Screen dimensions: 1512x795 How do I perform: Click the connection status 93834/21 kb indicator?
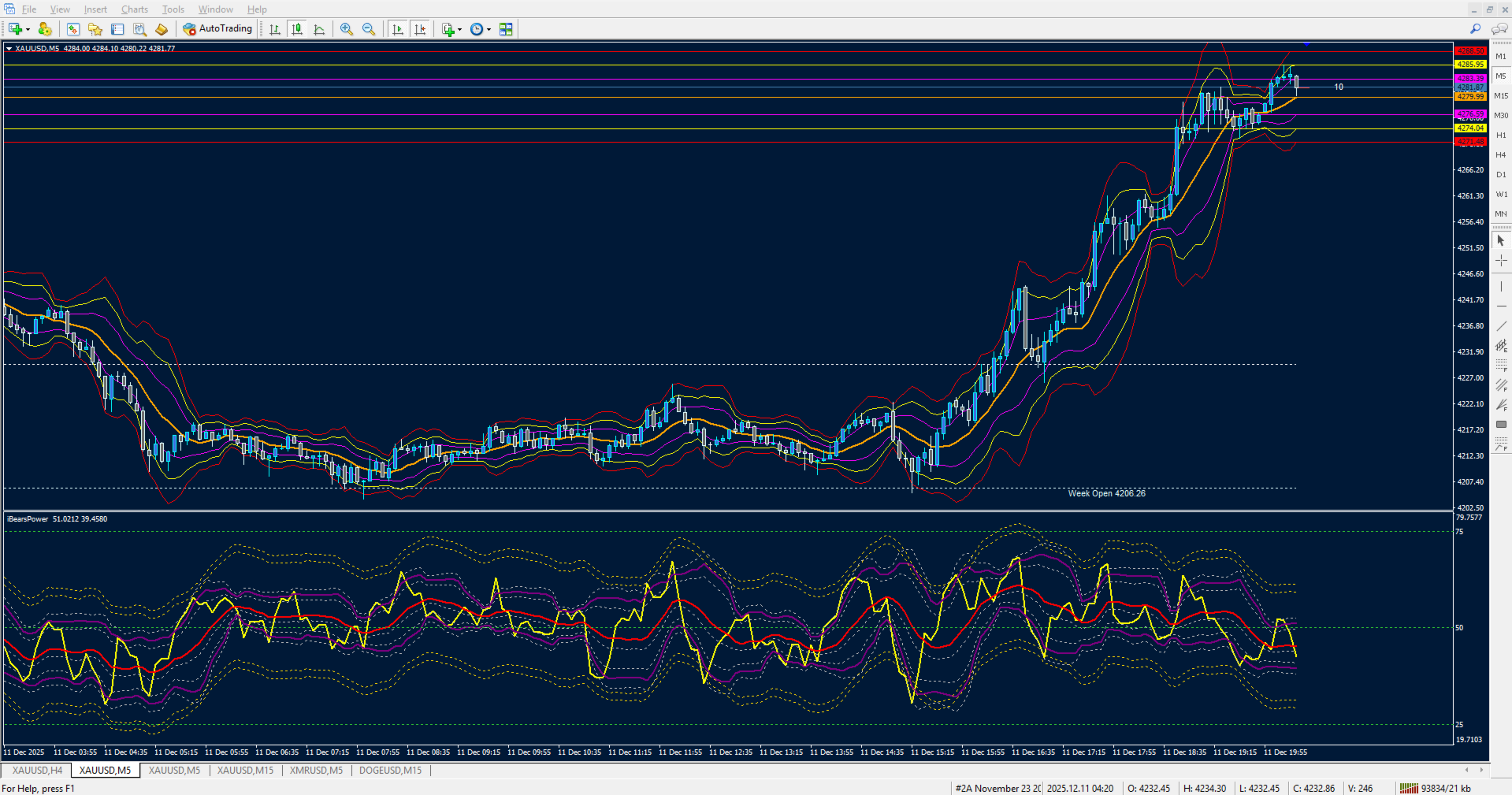pyautogui.click(x=1435, y=788)
